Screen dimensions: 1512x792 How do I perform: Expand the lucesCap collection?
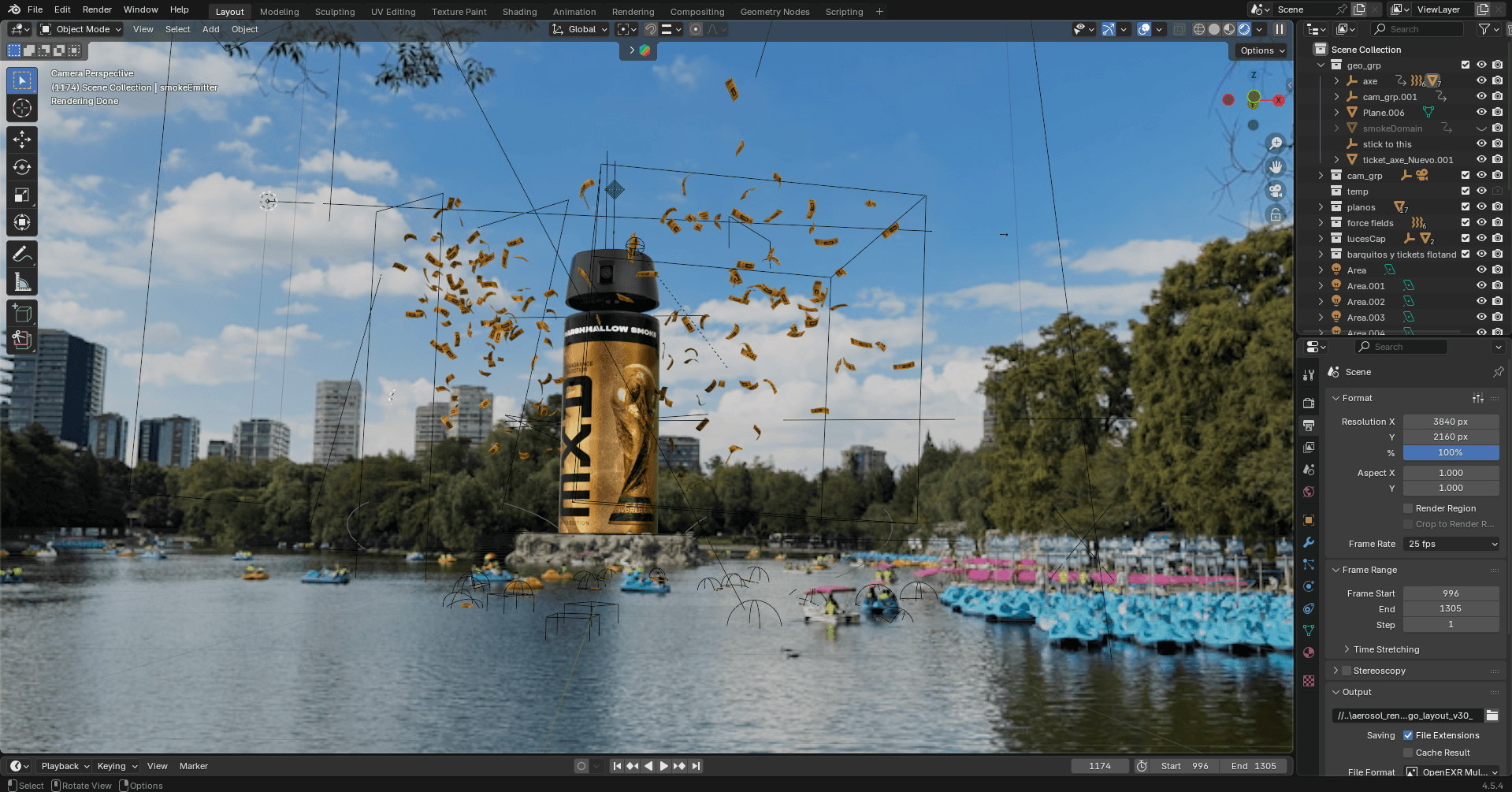(x=1321, y=239)
